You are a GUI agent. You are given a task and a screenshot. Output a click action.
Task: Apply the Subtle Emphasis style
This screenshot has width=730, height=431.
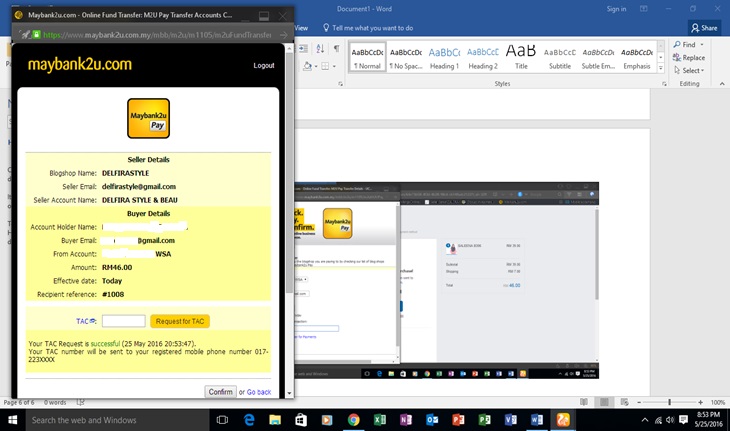tap(598, 58)
